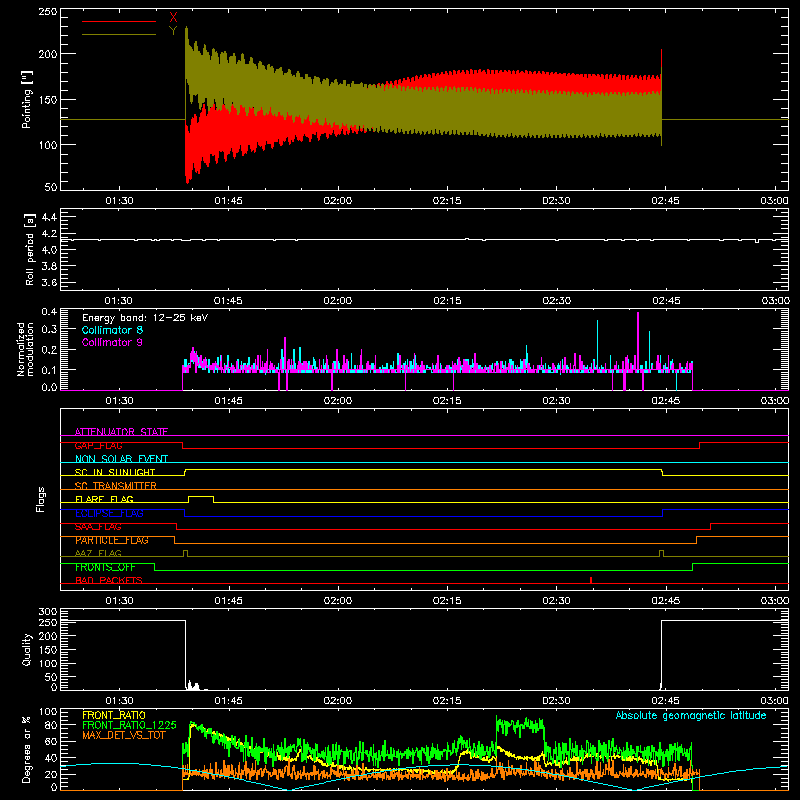Viewport: 800px width, 800px height.
Task: Click the 250 tick on Pointing axis
Action: click(47, 11)
